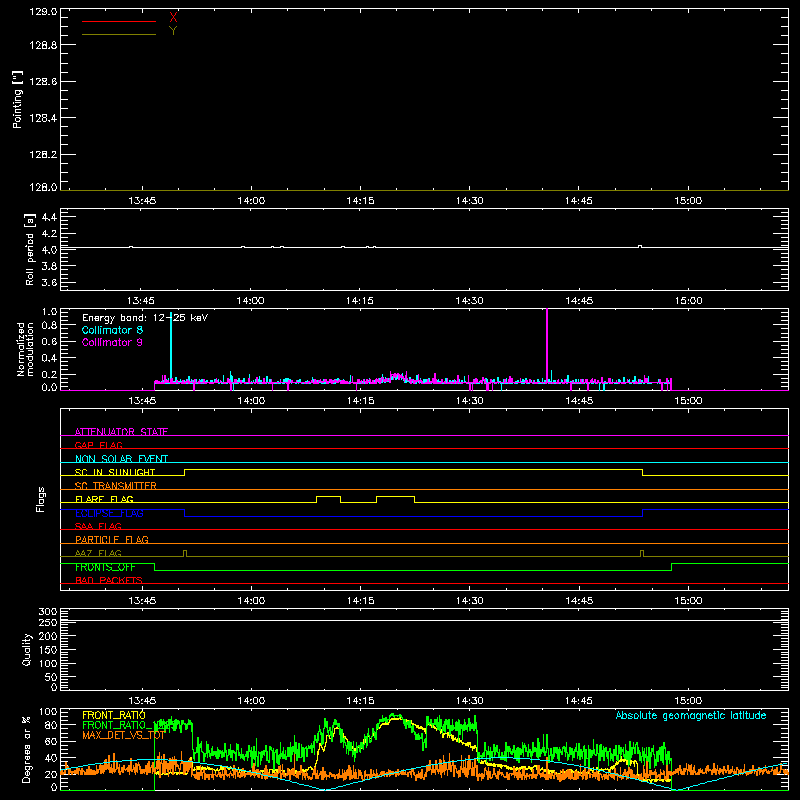Click the Absolute geomagnetic latitude label
Viewport: 800px width, 800px height.
point(691,715)
